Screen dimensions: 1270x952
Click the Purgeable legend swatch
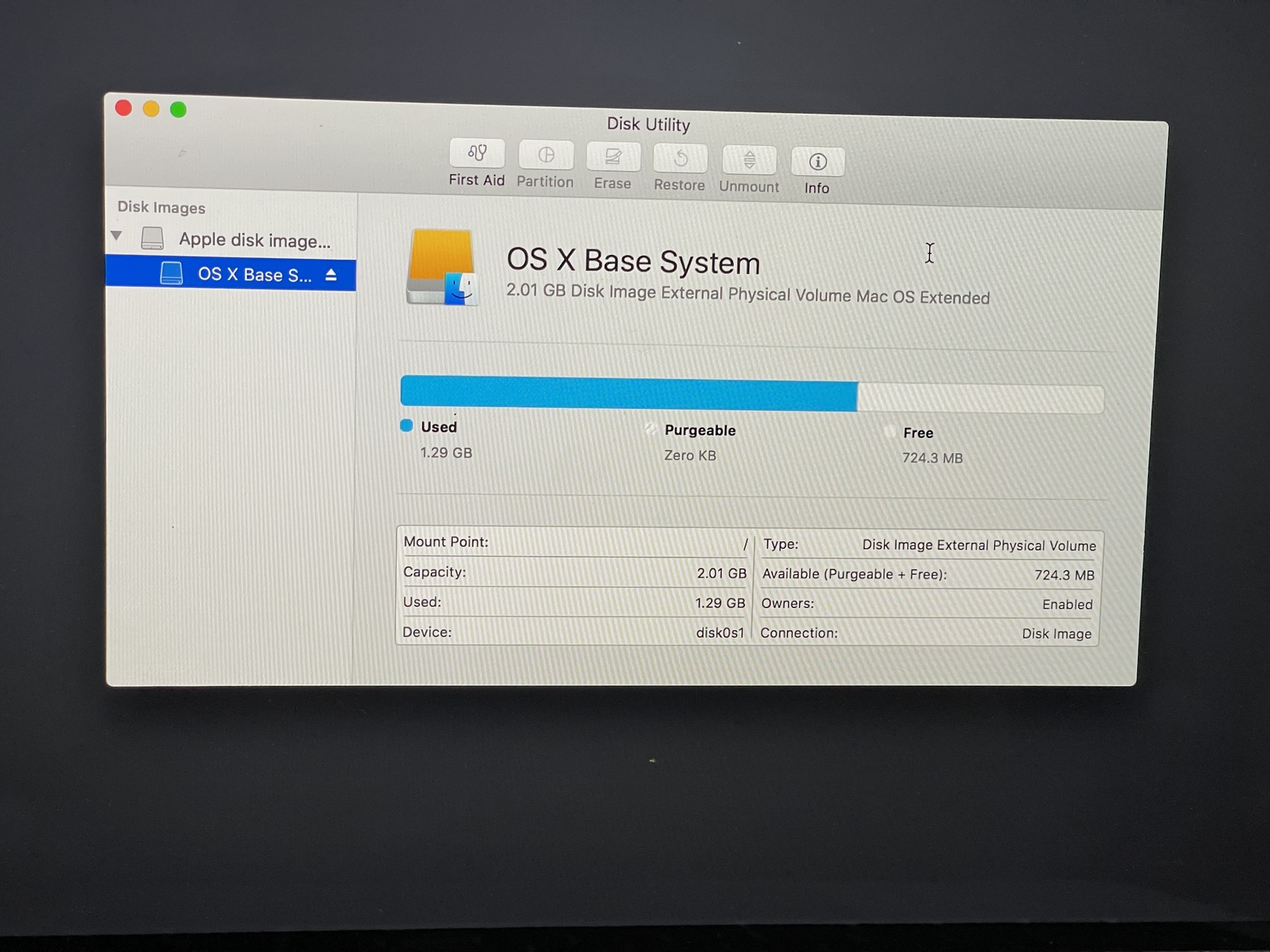coord(650,429)
